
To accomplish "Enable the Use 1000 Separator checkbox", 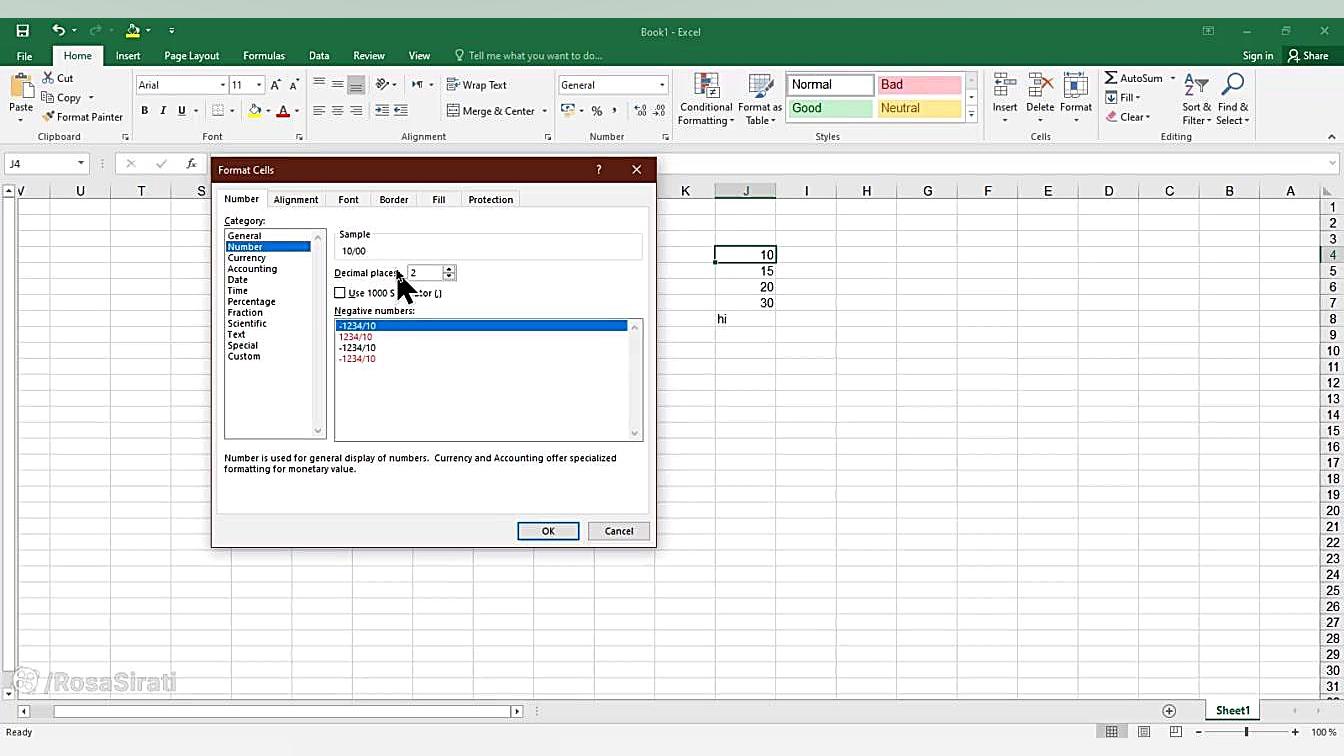I will pyautogui.click(x=340, y=293).
